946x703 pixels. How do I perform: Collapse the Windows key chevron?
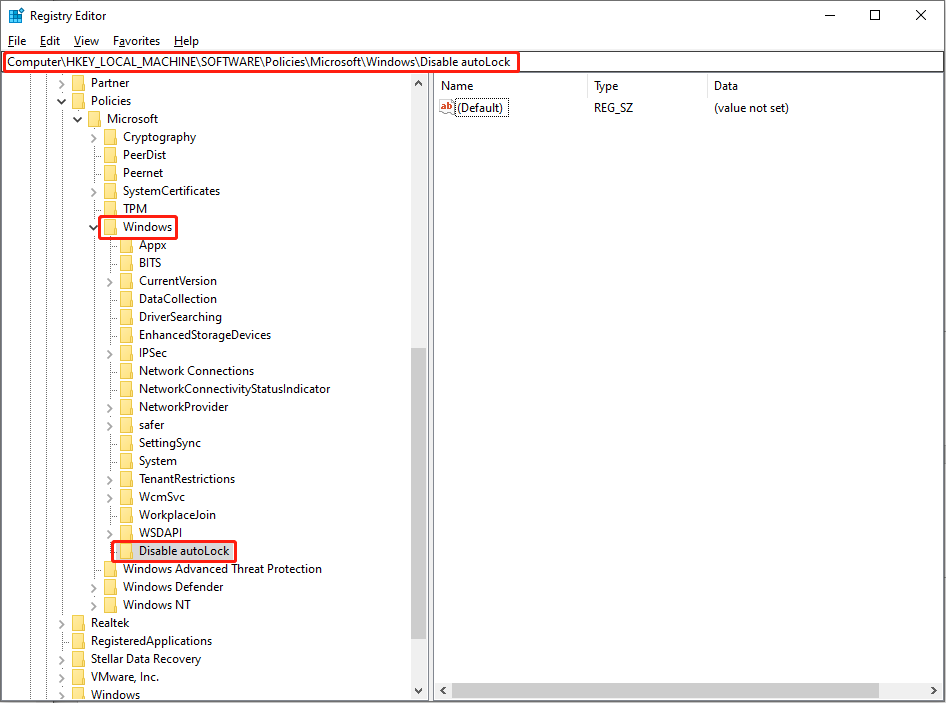point(94,227)
